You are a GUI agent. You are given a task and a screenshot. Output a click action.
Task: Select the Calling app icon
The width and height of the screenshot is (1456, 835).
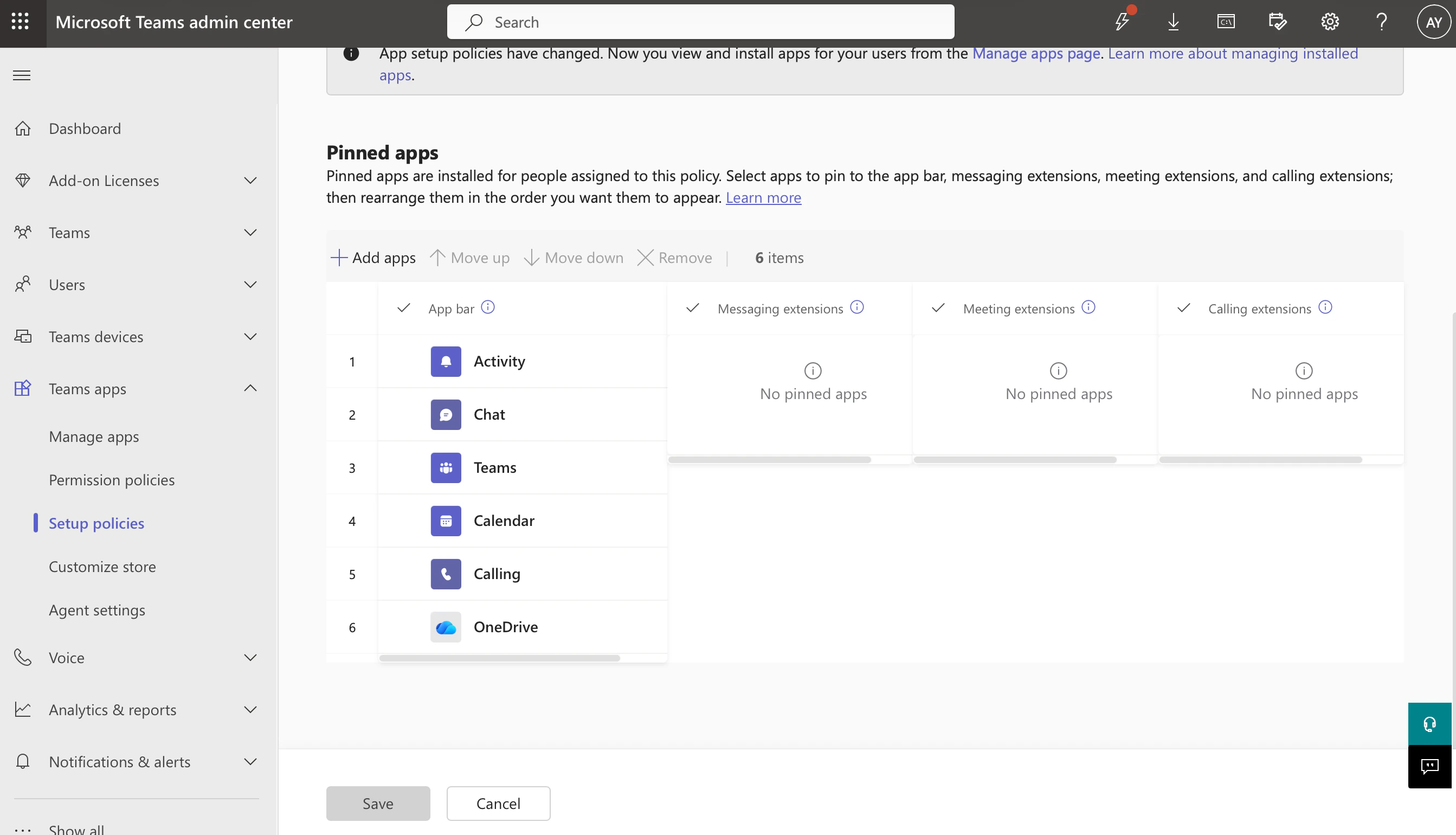coord(446,574)
